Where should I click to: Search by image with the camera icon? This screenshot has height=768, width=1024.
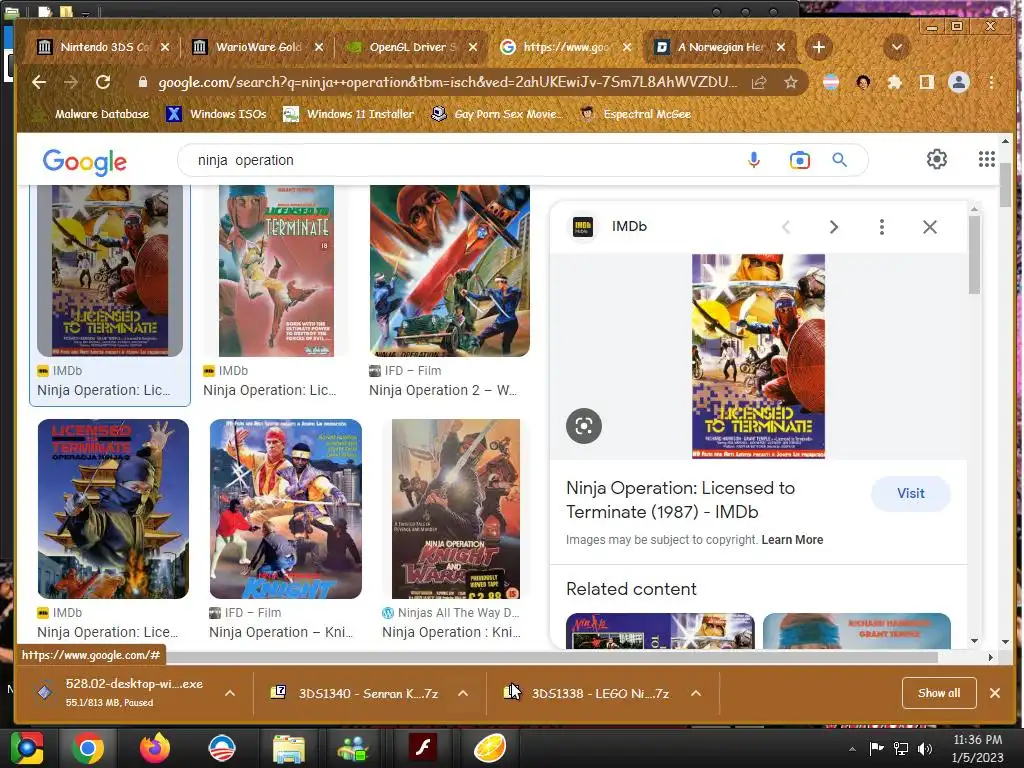[x=799, y=160]
